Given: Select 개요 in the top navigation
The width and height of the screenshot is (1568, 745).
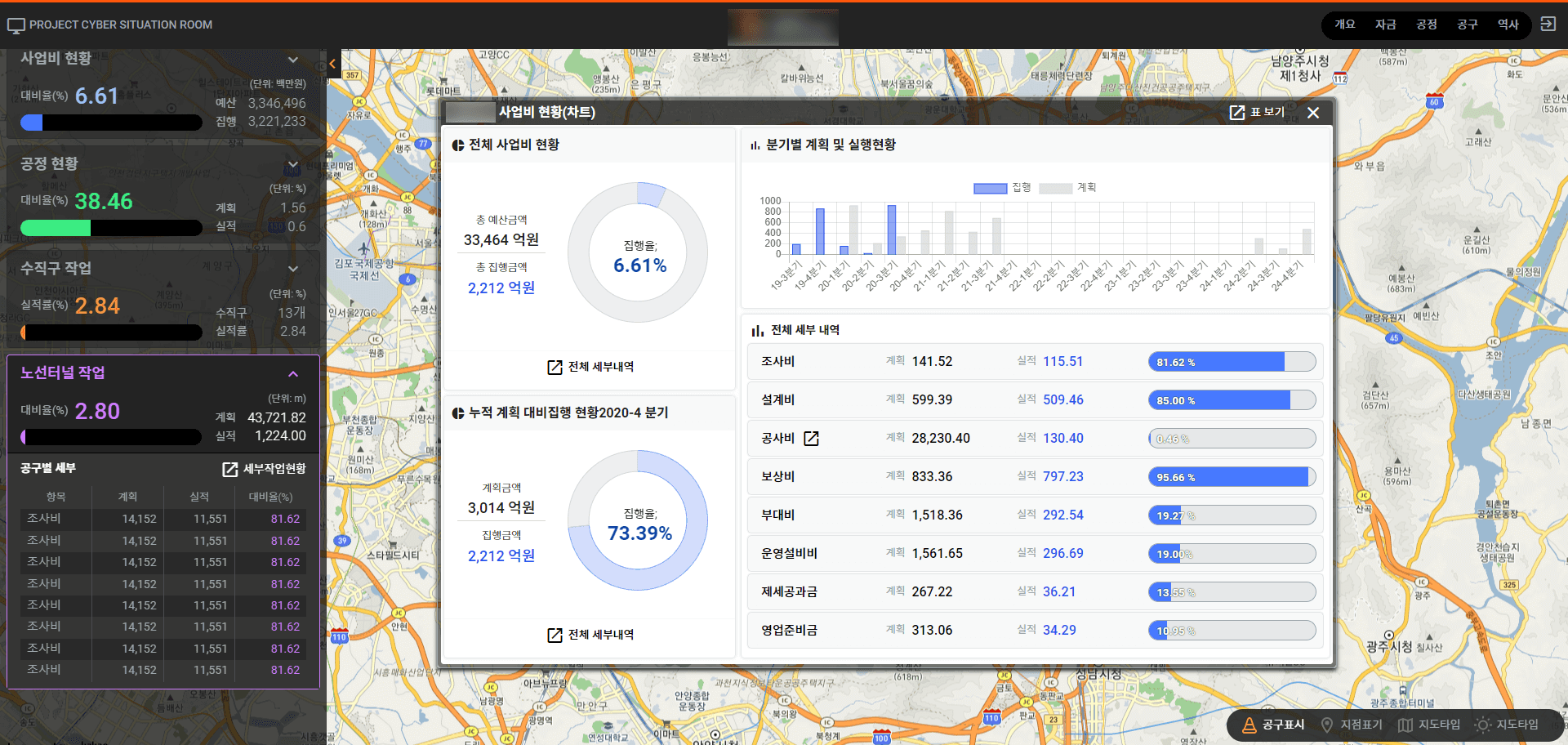Looking at the screenshot, I should coord(1345,25).
